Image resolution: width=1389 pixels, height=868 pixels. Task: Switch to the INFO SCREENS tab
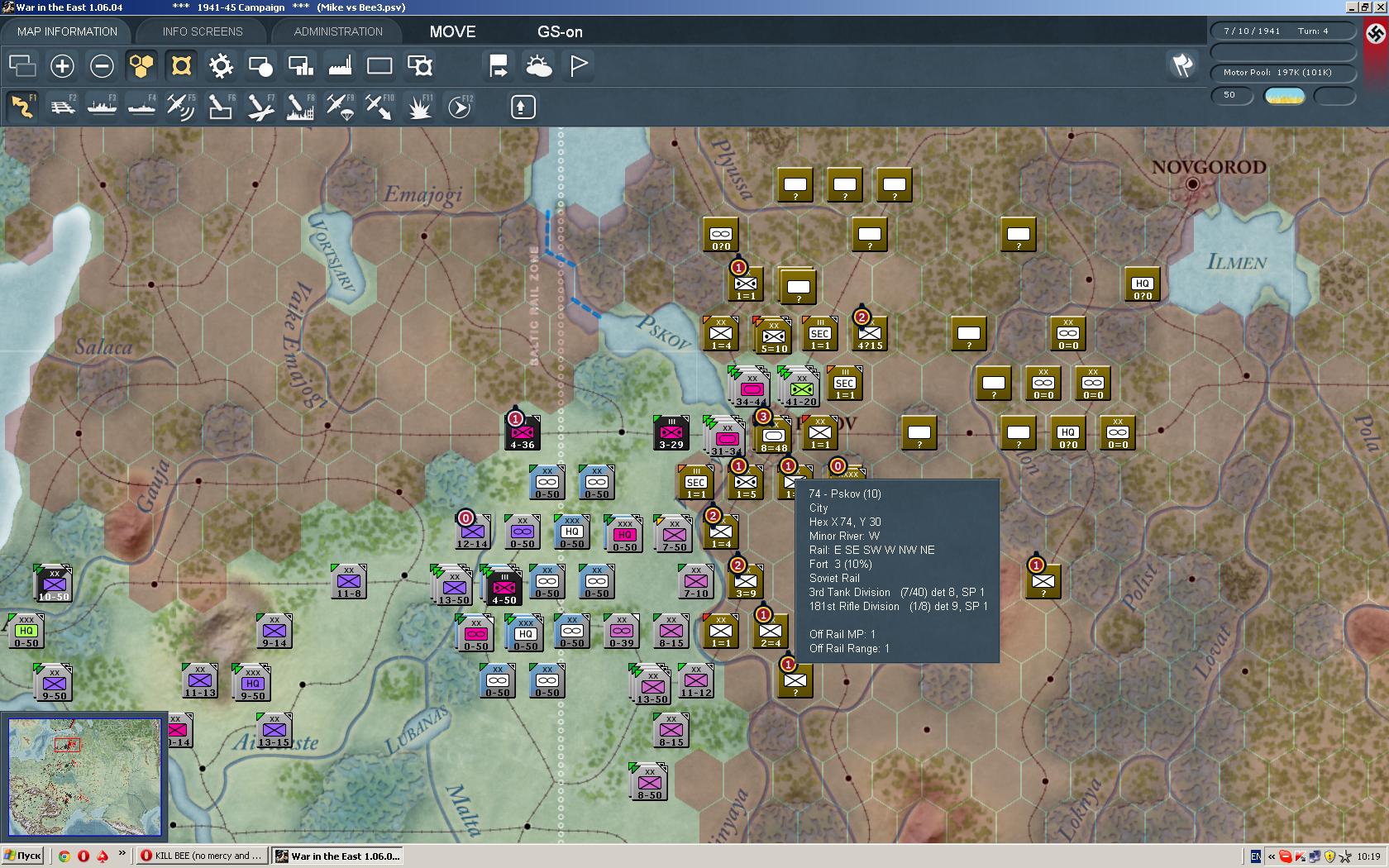click(203, 31)
